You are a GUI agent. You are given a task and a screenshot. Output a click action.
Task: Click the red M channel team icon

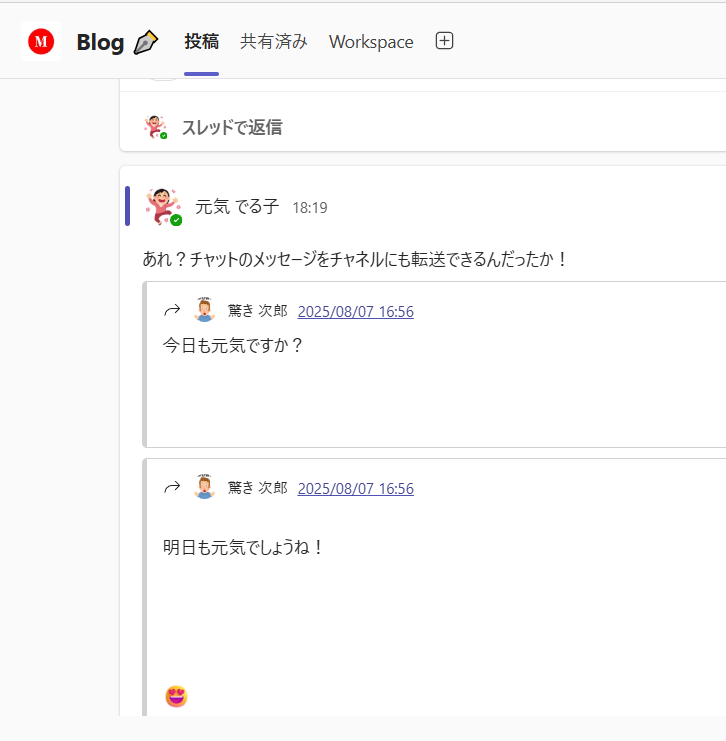(x=41, y=42)
